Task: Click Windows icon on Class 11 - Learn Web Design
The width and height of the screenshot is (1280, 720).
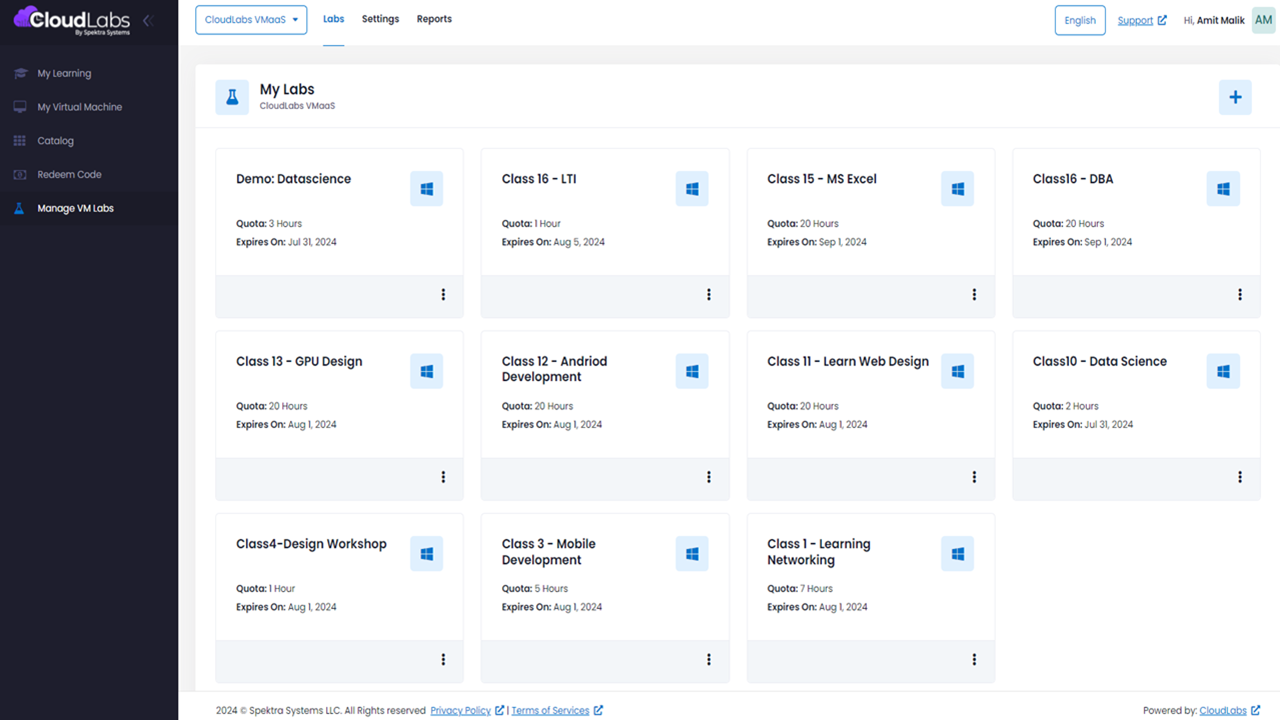Action: click(958, 371)
